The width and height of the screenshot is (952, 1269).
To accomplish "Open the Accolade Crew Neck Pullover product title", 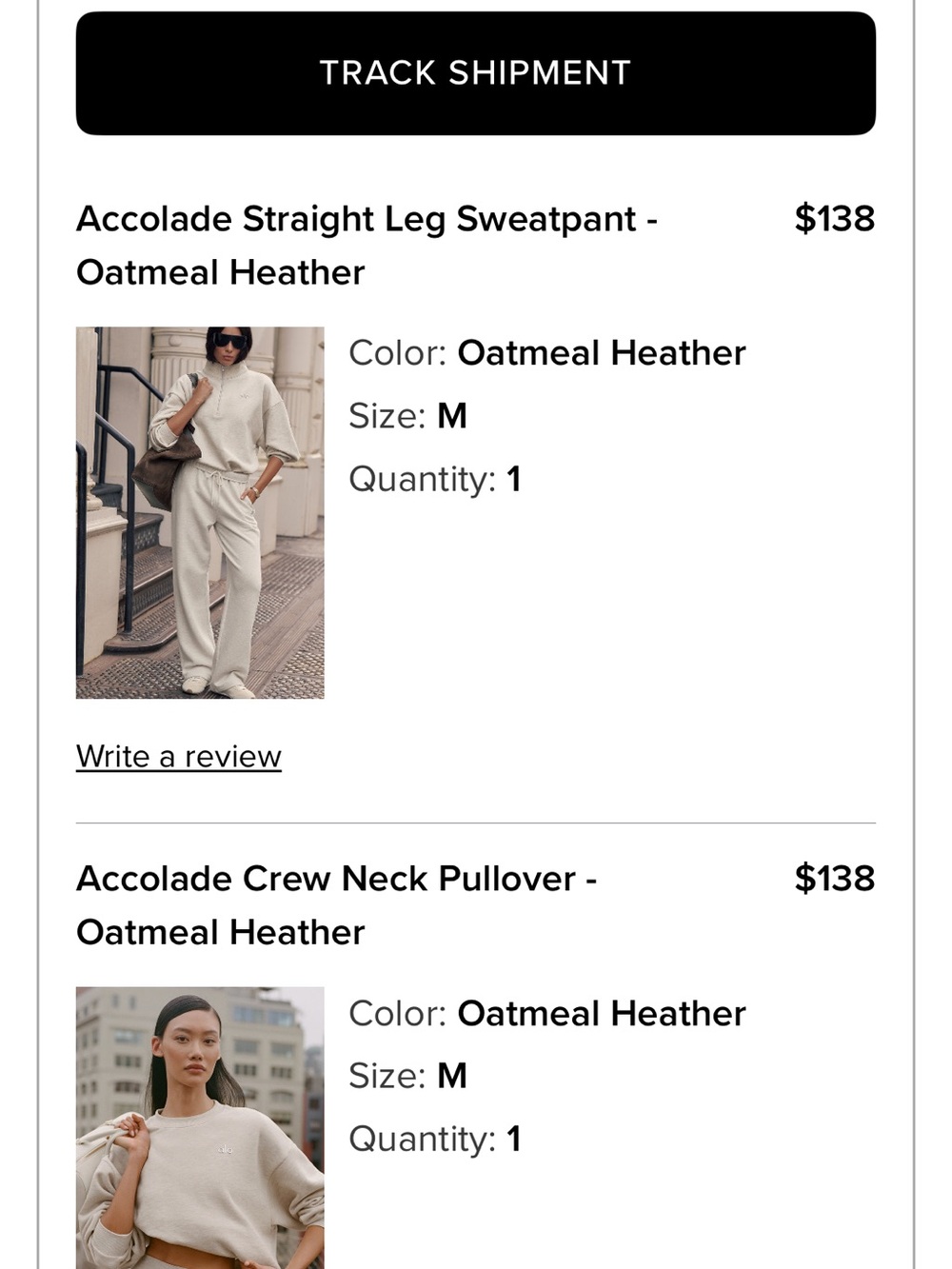I will point(336,905).
